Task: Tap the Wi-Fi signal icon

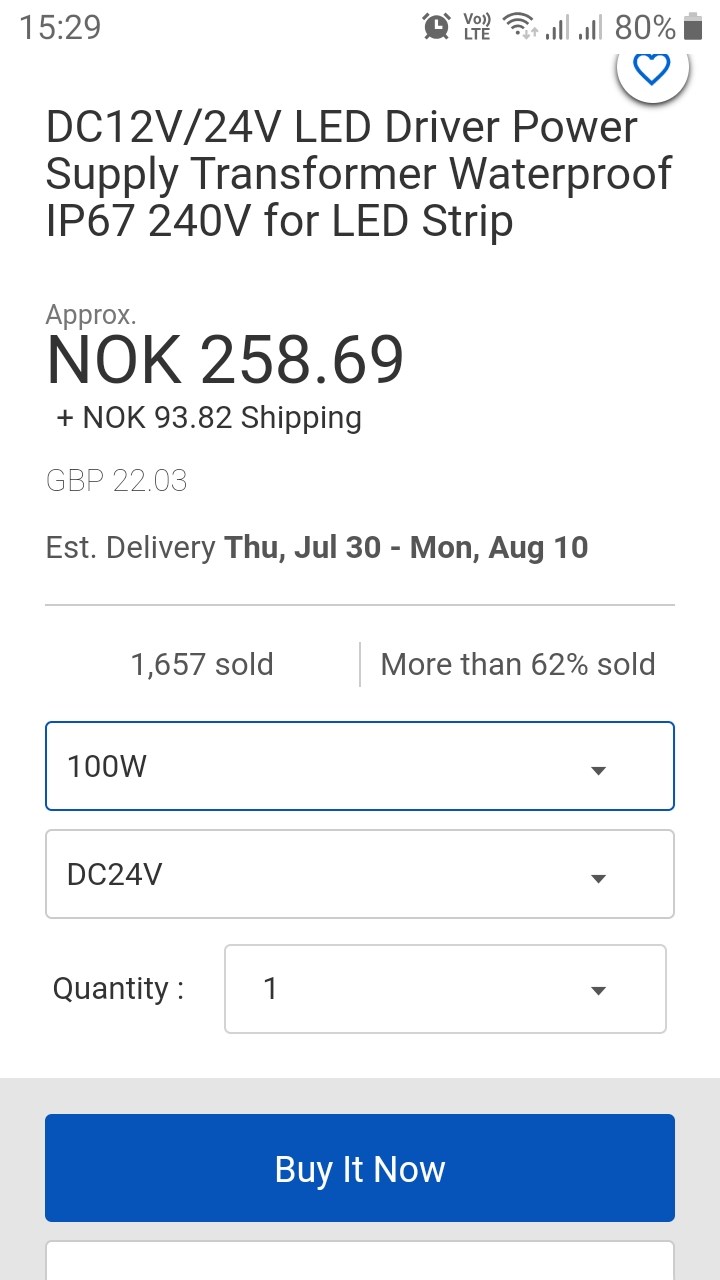Action: pos(520,27)
